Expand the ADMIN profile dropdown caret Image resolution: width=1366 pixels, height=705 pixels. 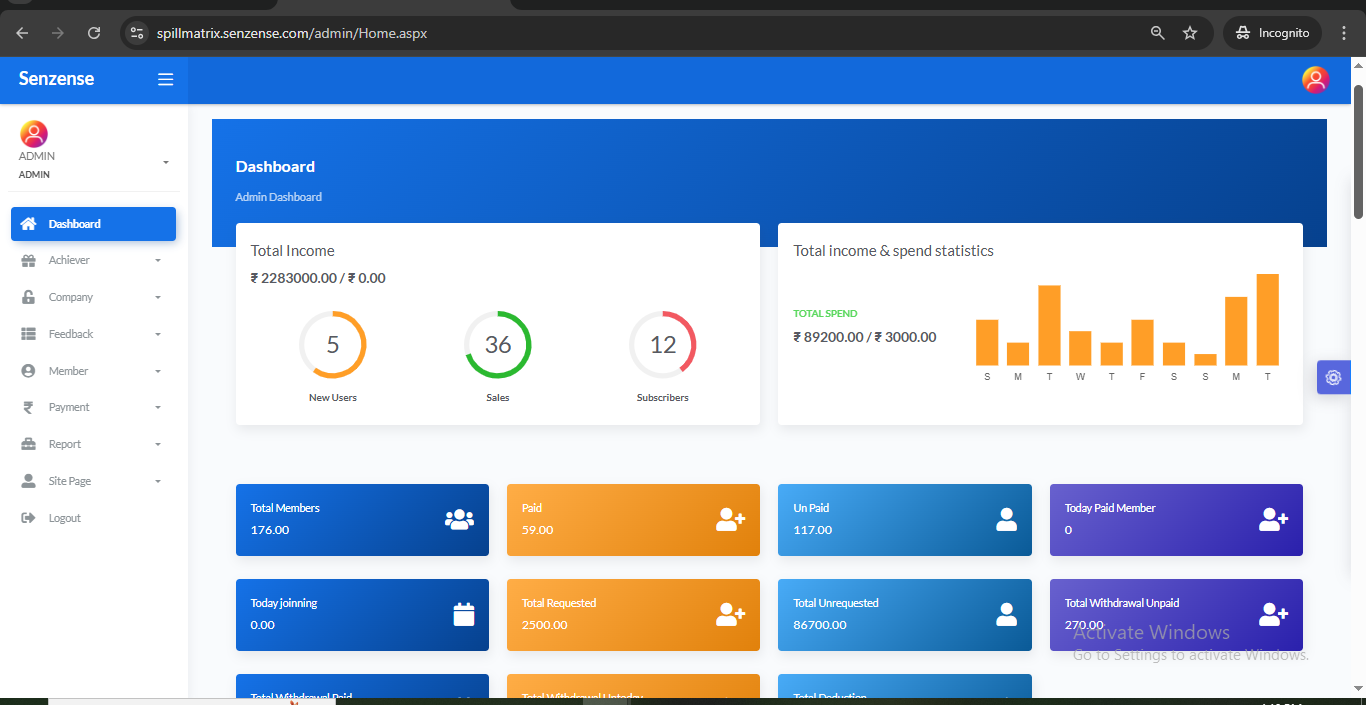(x=166, y=162)
